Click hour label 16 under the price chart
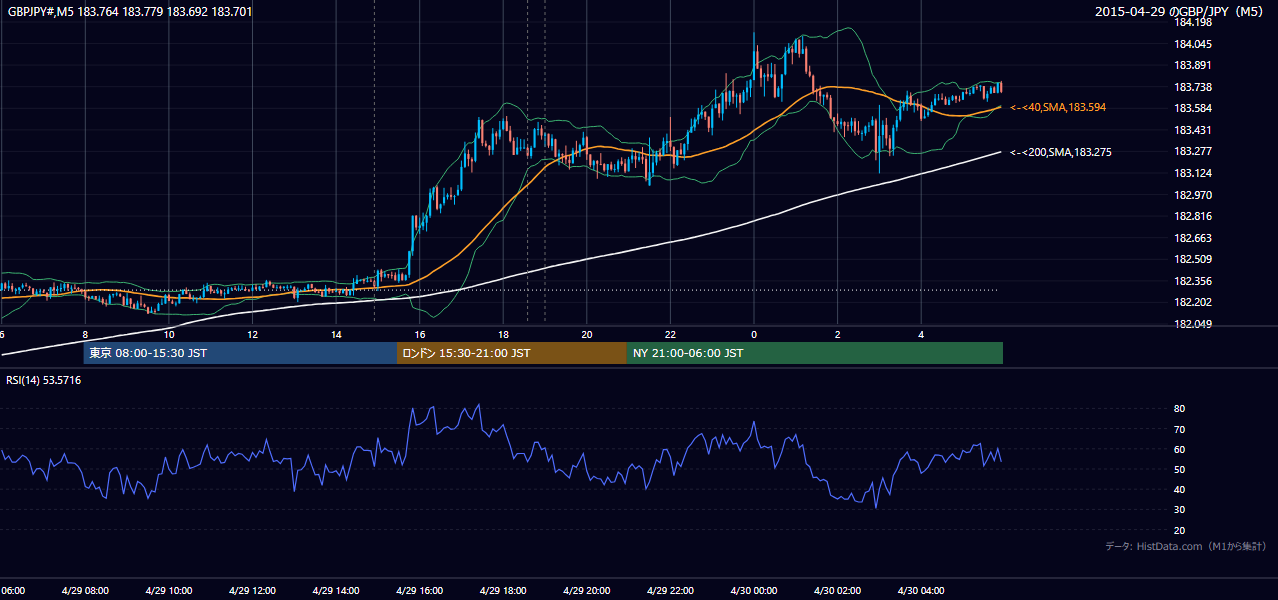 click(420, 335)
